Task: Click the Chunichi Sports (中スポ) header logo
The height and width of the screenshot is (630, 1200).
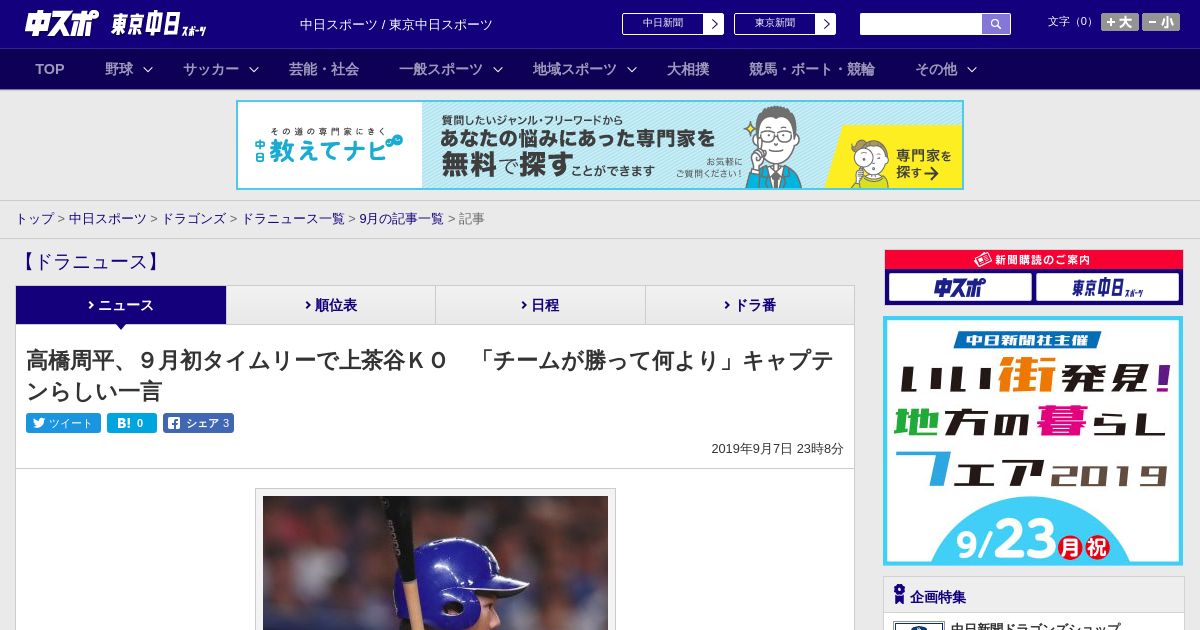Action: [61, 23]
